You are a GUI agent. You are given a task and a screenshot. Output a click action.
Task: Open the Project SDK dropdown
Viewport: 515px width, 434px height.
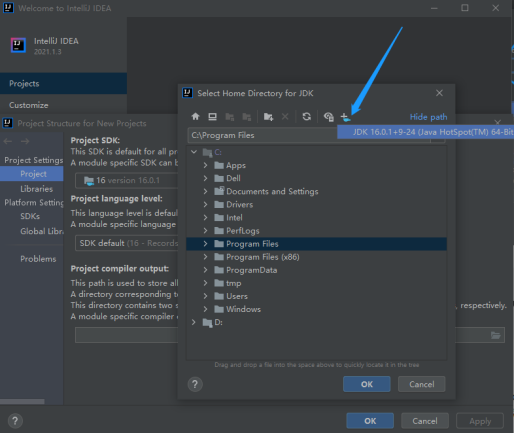point(127,180)
